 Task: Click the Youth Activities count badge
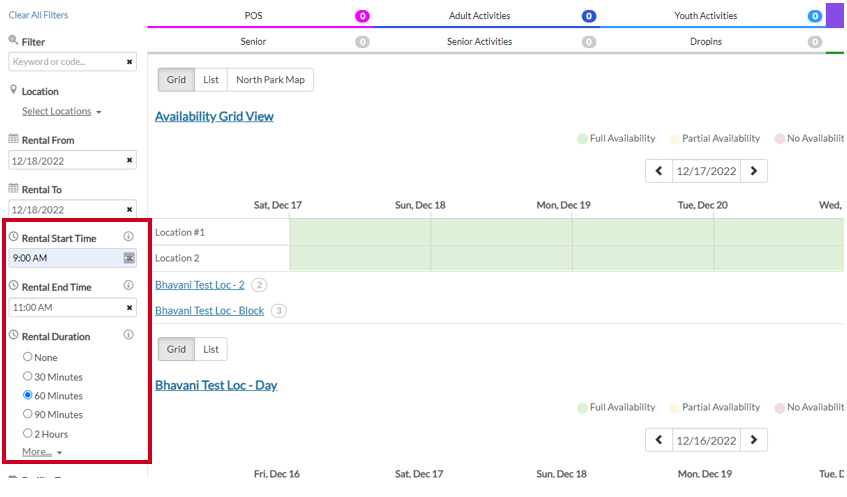click(x=815, y=16)
